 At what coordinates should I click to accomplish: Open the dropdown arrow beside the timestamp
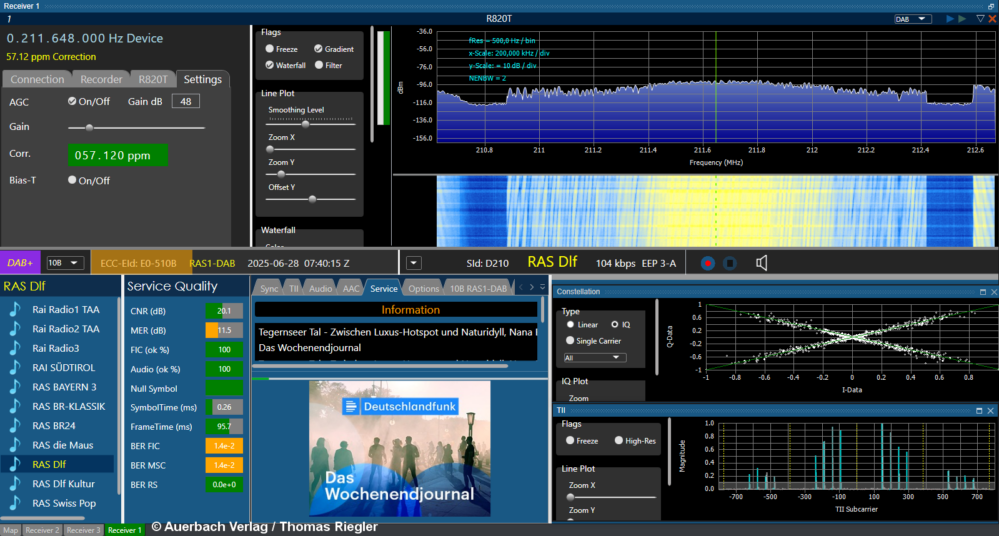(413, 263)
